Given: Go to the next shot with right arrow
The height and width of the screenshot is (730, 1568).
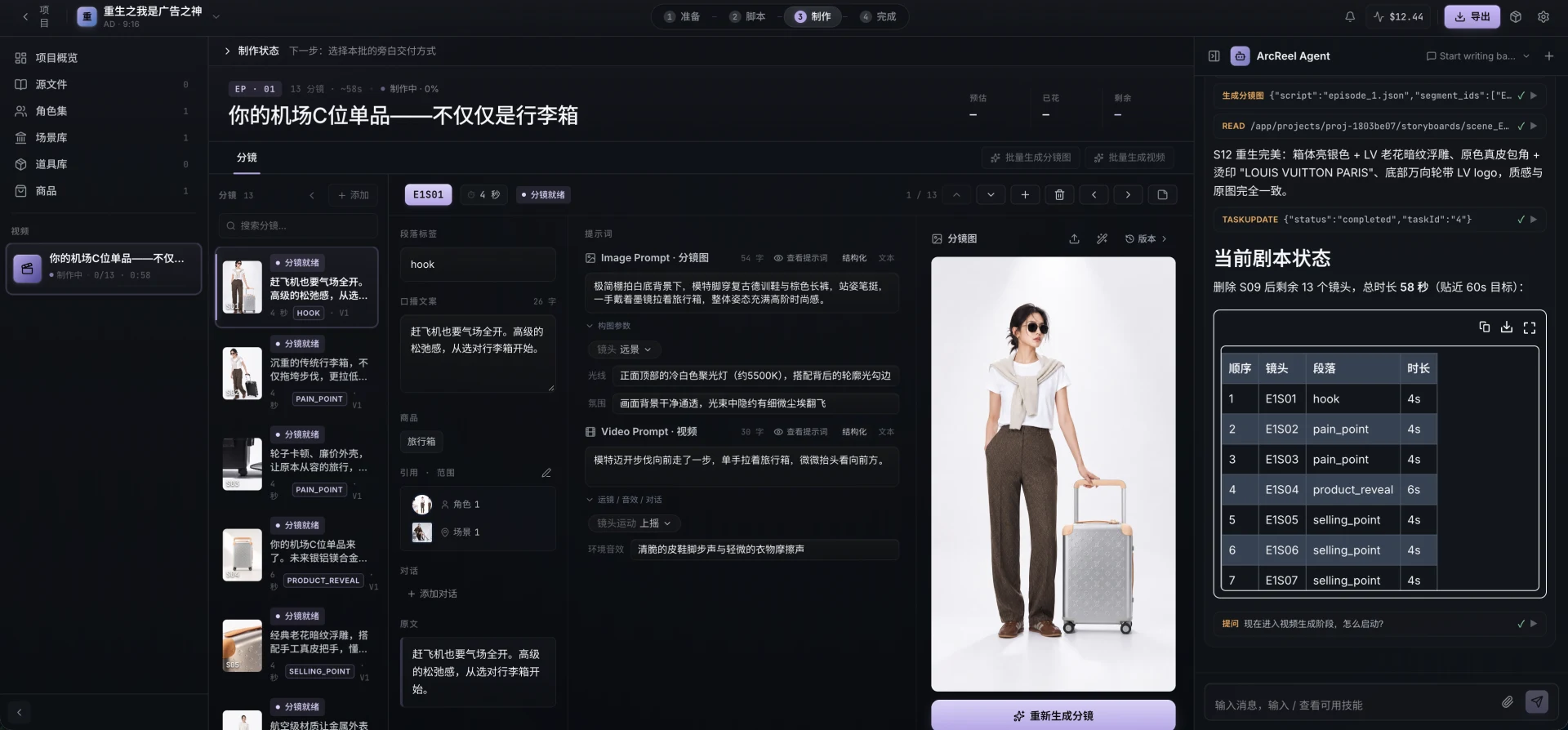Looking at the screenshot, I should tap(1128, 195).
